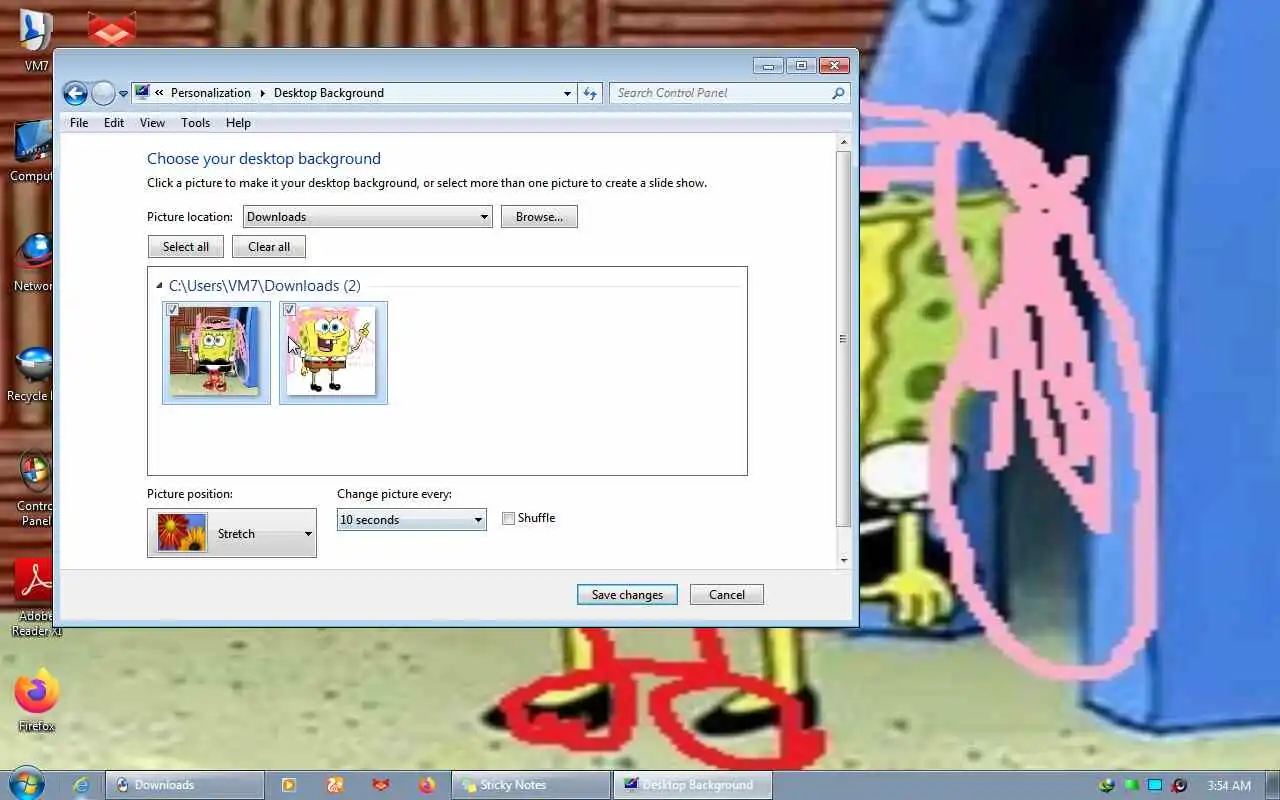Viewport: 1280px width, 800px height.
Task: Click Desktop Background taskbar button
Action: tap(694, 785)
